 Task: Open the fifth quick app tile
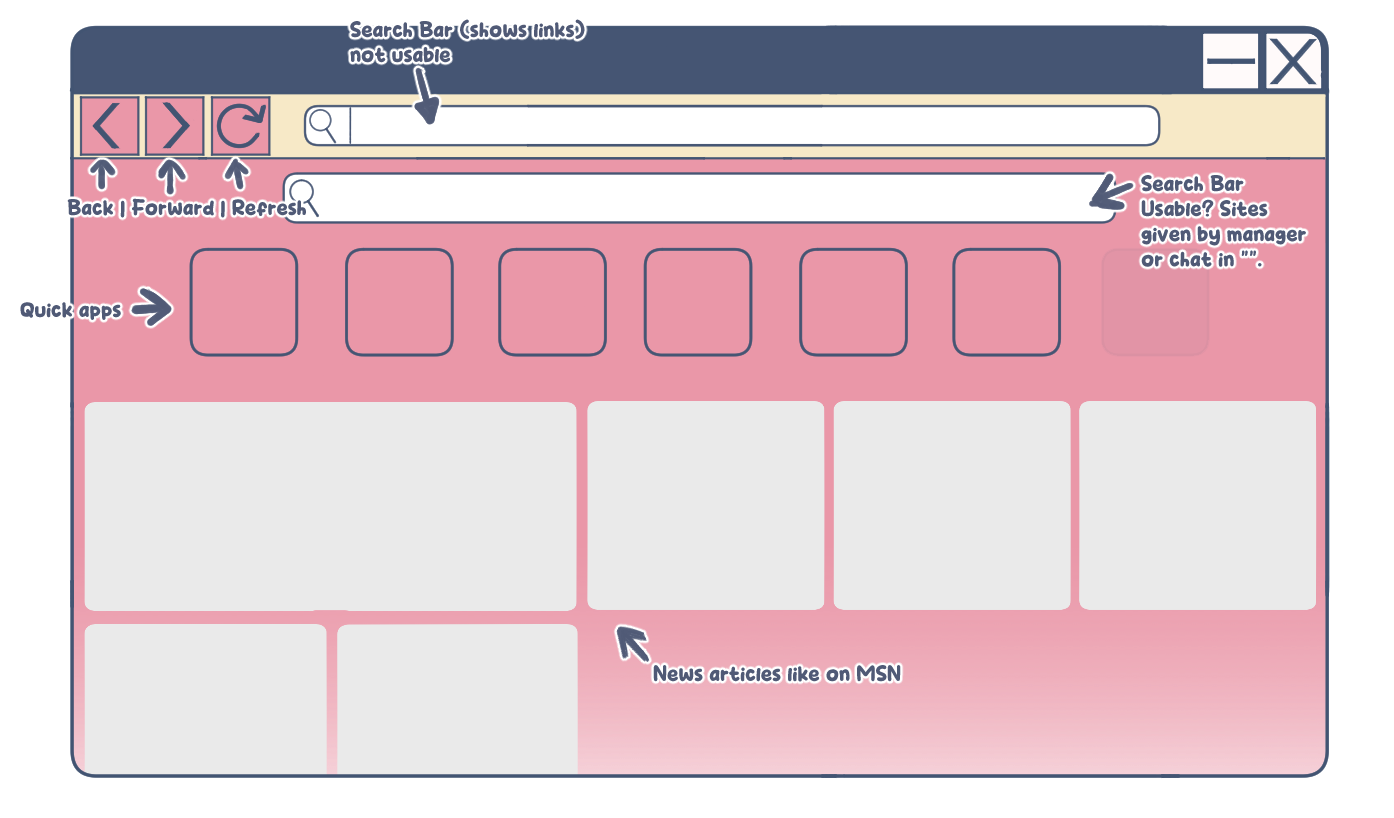pos(853,302)
